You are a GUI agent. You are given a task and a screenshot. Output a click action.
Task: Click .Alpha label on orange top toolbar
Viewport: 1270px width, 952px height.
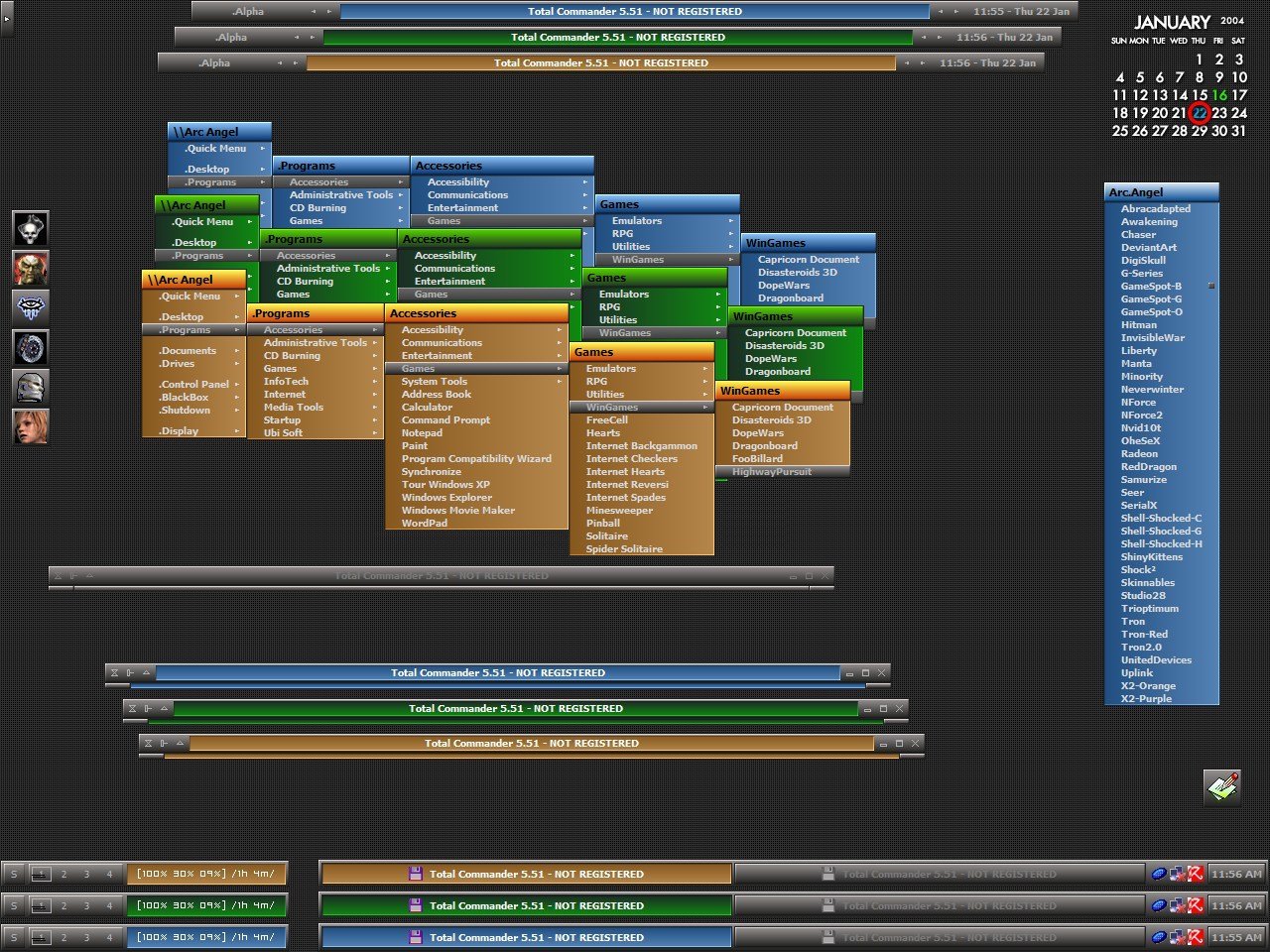click(214, 63)
